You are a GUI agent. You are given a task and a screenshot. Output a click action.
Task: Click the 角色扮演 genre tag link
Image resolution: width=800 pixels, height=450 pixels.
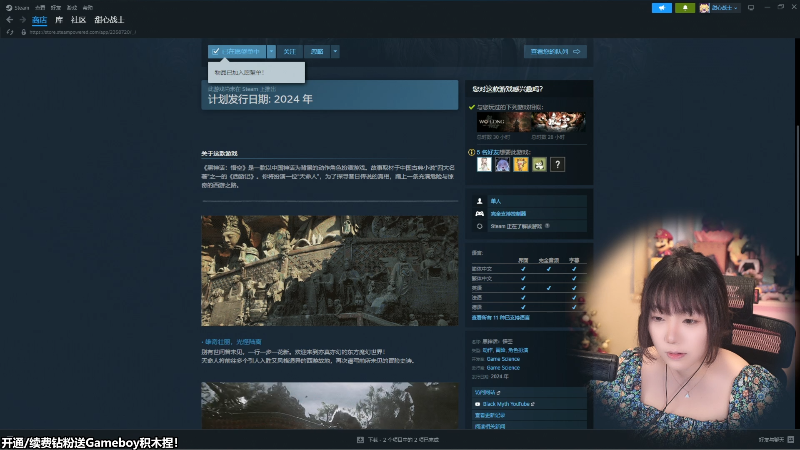pyautogui.click(x=518, y=351)
